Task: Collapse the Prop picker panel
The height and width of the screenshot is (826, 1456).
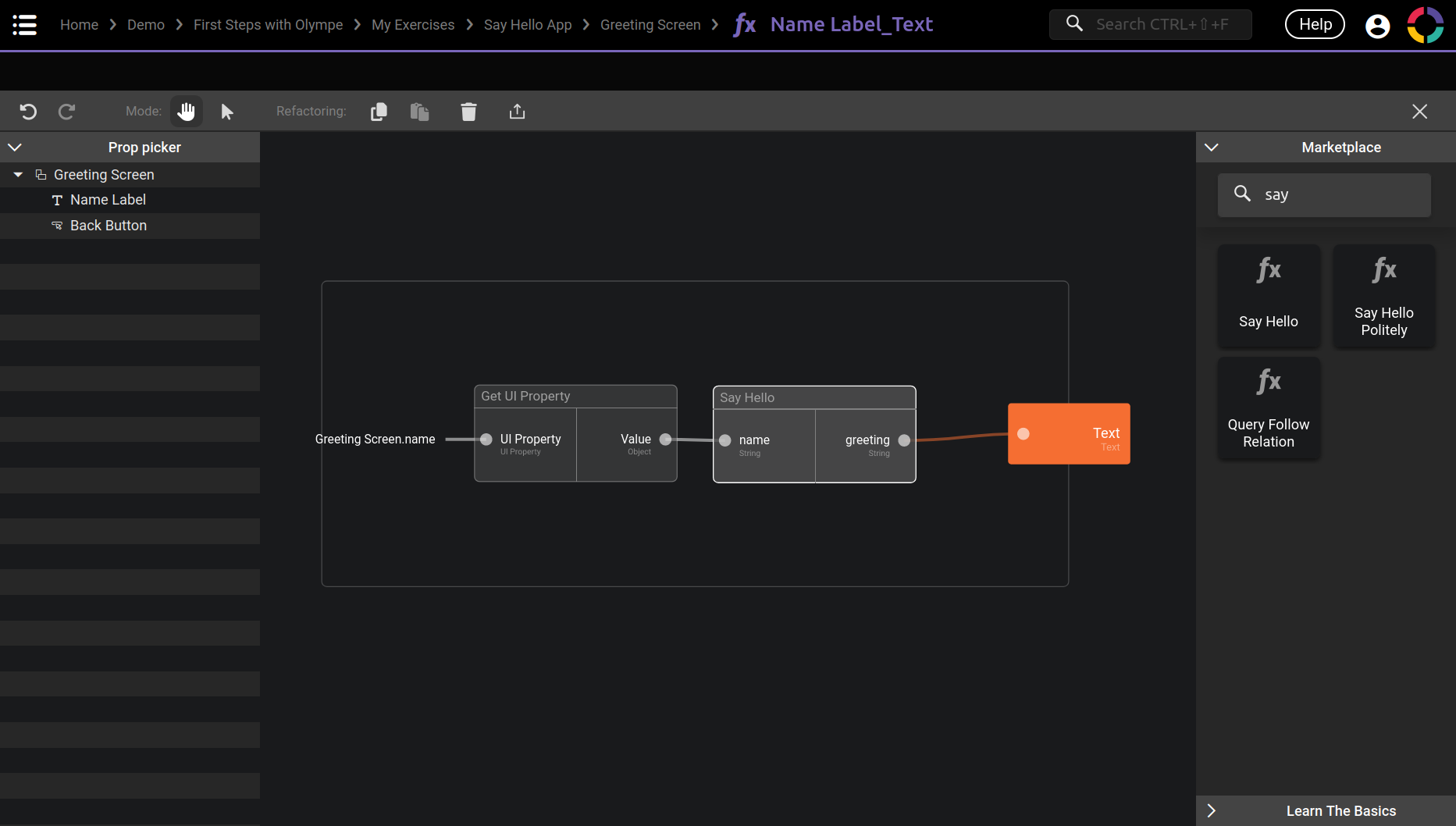Action: 15,147
